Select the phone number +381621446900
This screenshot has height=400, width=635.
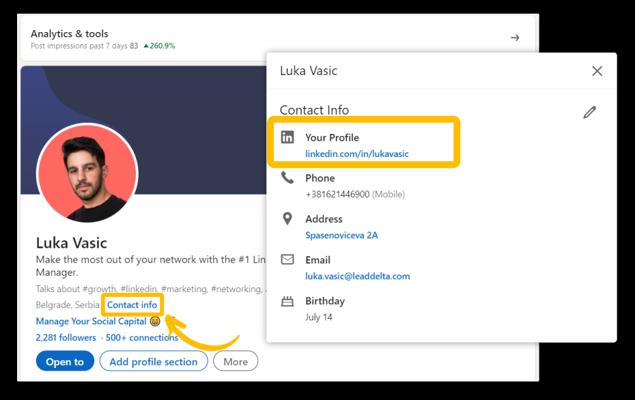337,194
